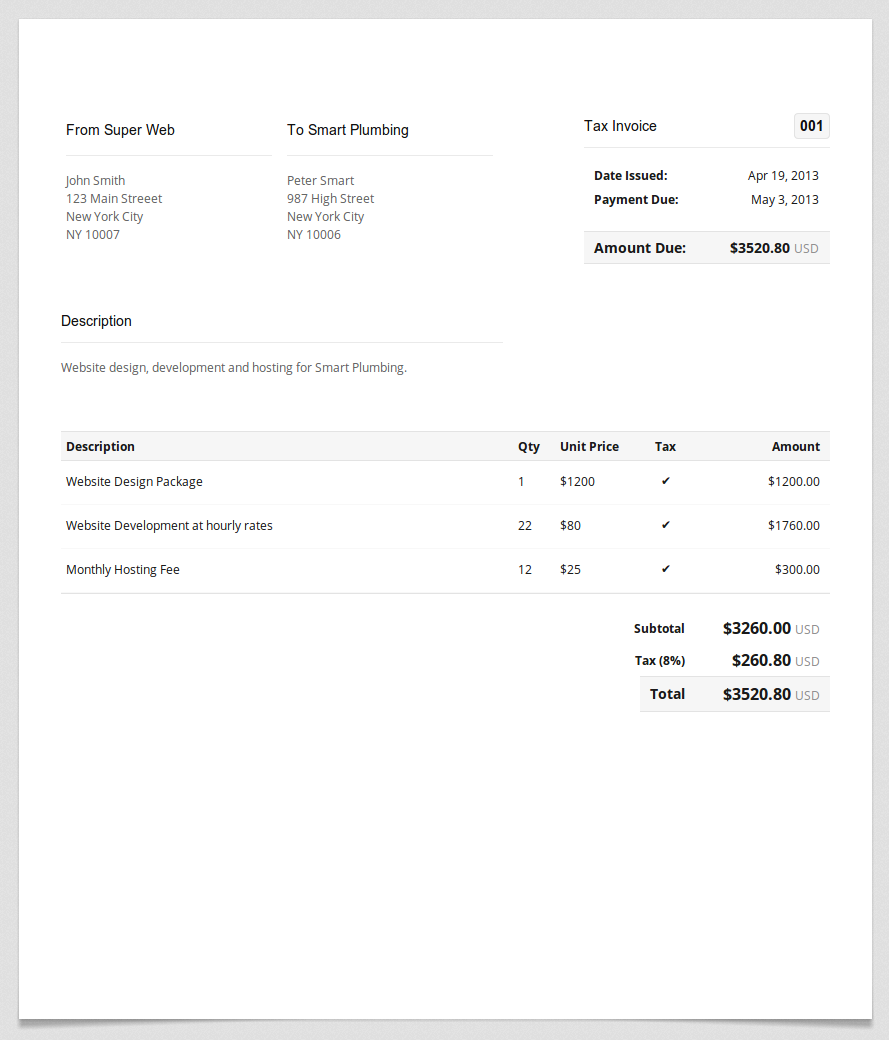
Task: Click the invoice number 001 badge
Action: 811,126
